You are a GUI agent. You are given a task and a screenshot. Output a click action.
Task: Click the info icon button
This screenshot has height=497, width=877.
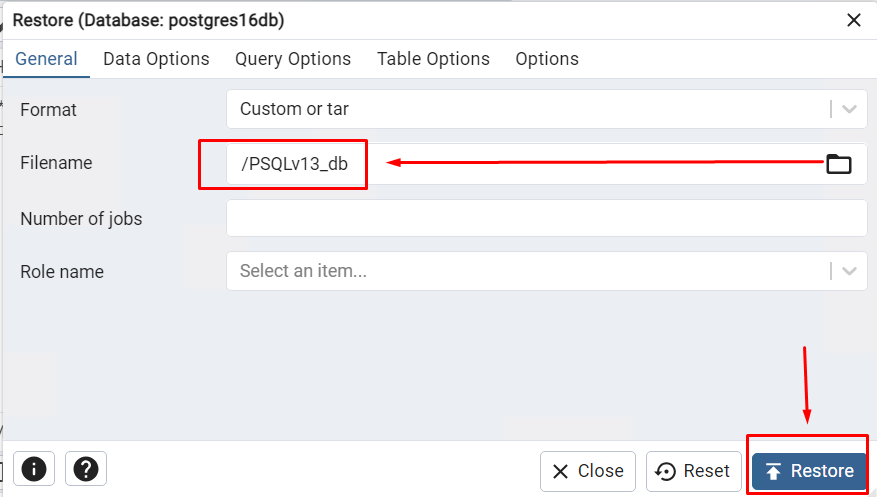pos(34,468)
